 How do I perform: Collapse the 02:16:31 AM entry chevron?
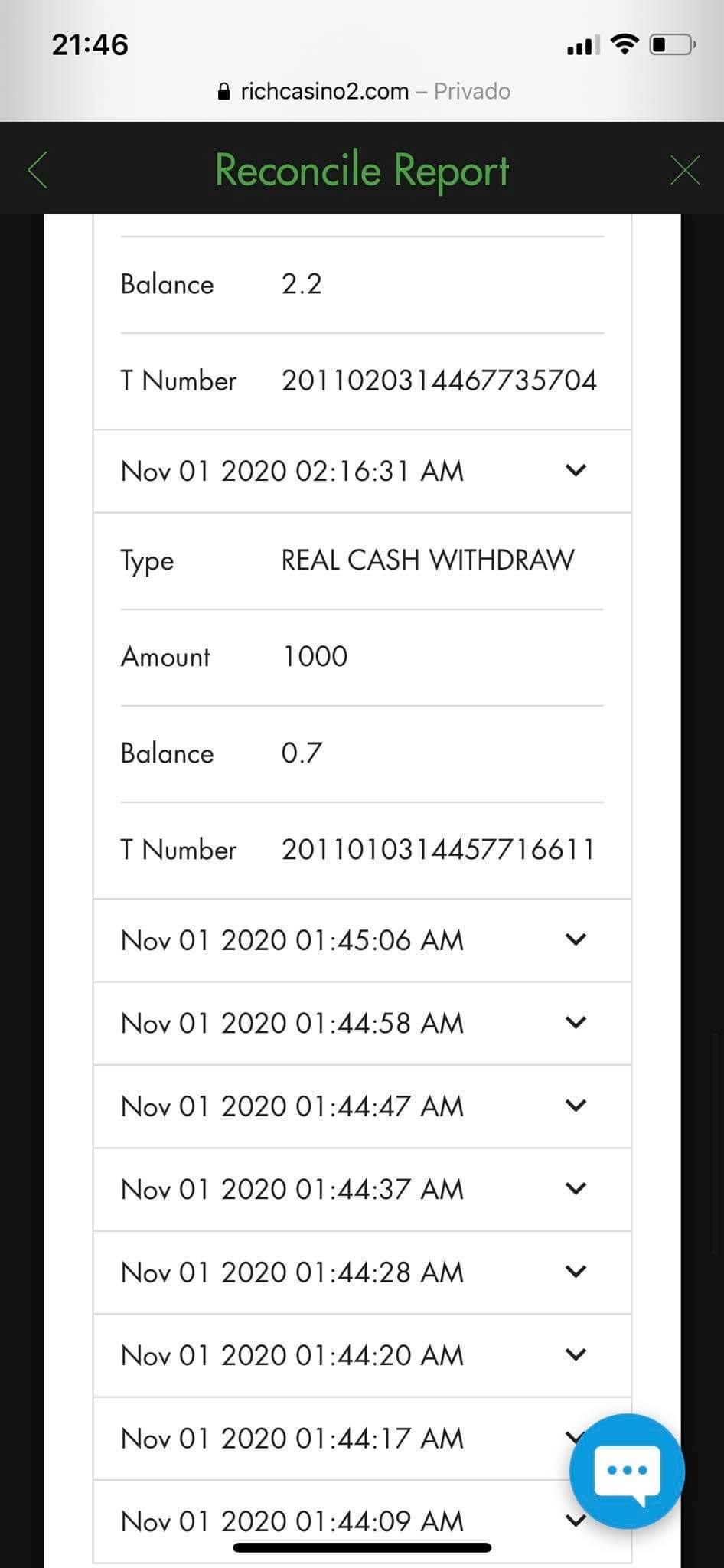tap(576, 471)
